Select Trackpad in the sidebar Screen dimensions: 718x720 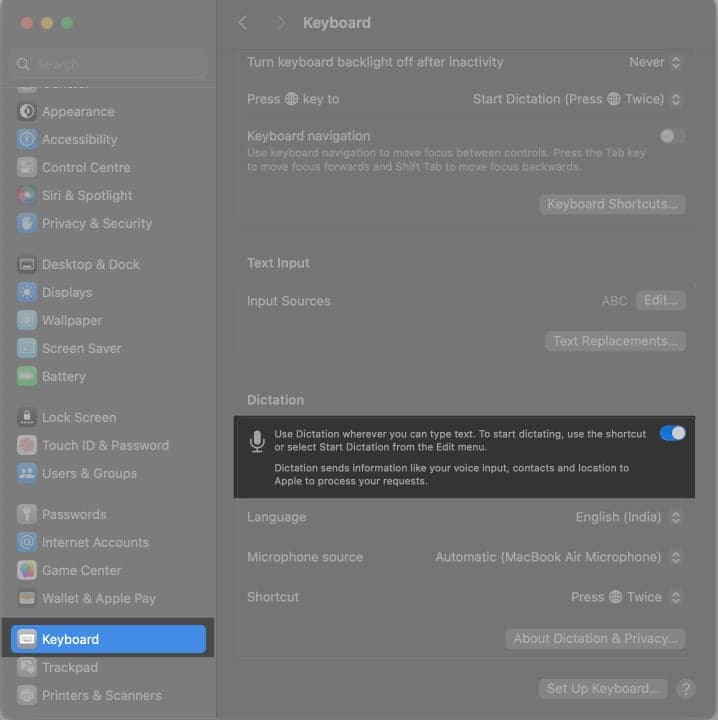109,667
